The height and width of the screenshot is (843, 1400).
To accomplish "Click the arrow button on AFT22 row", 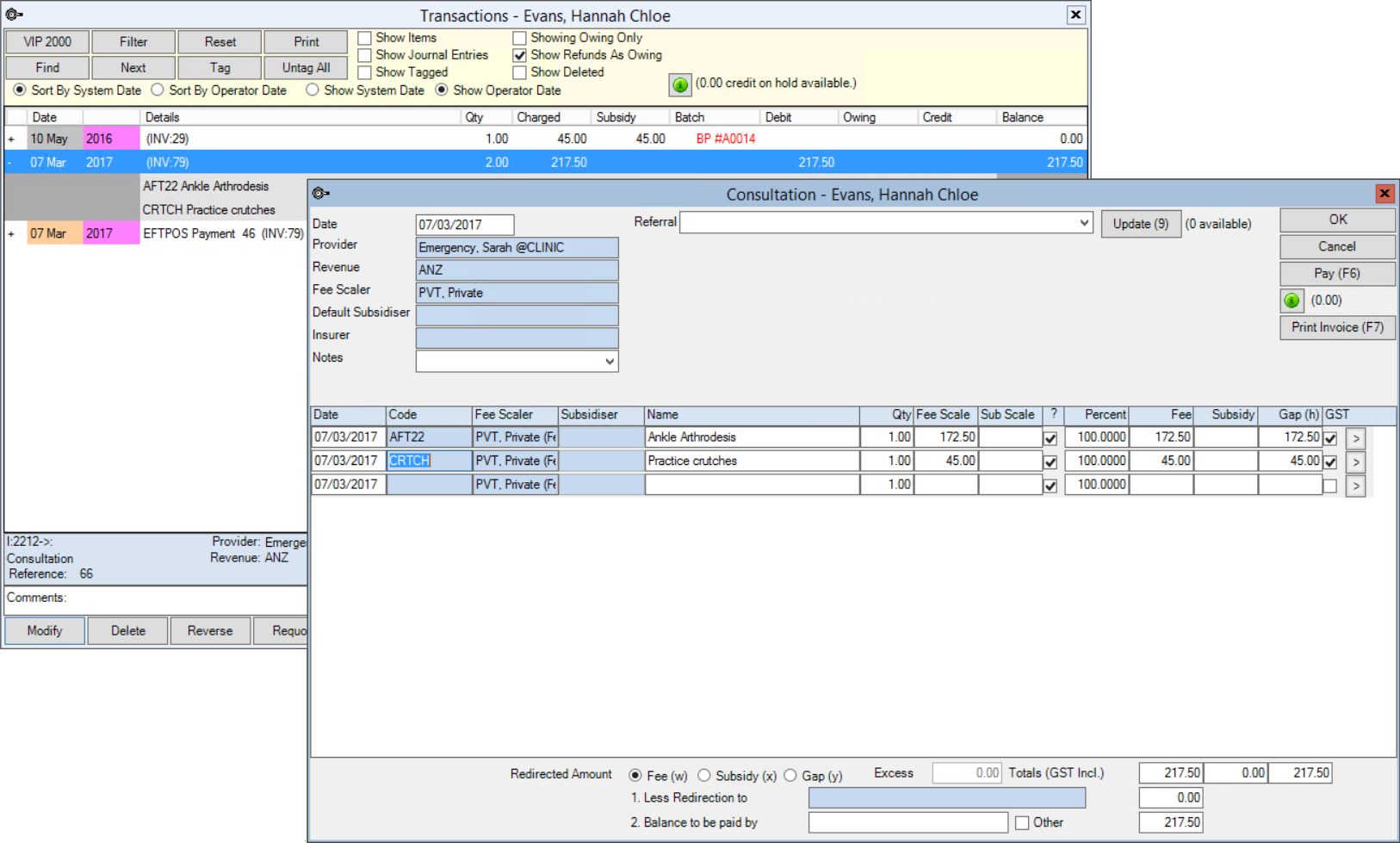I will tap(1355, 438).
